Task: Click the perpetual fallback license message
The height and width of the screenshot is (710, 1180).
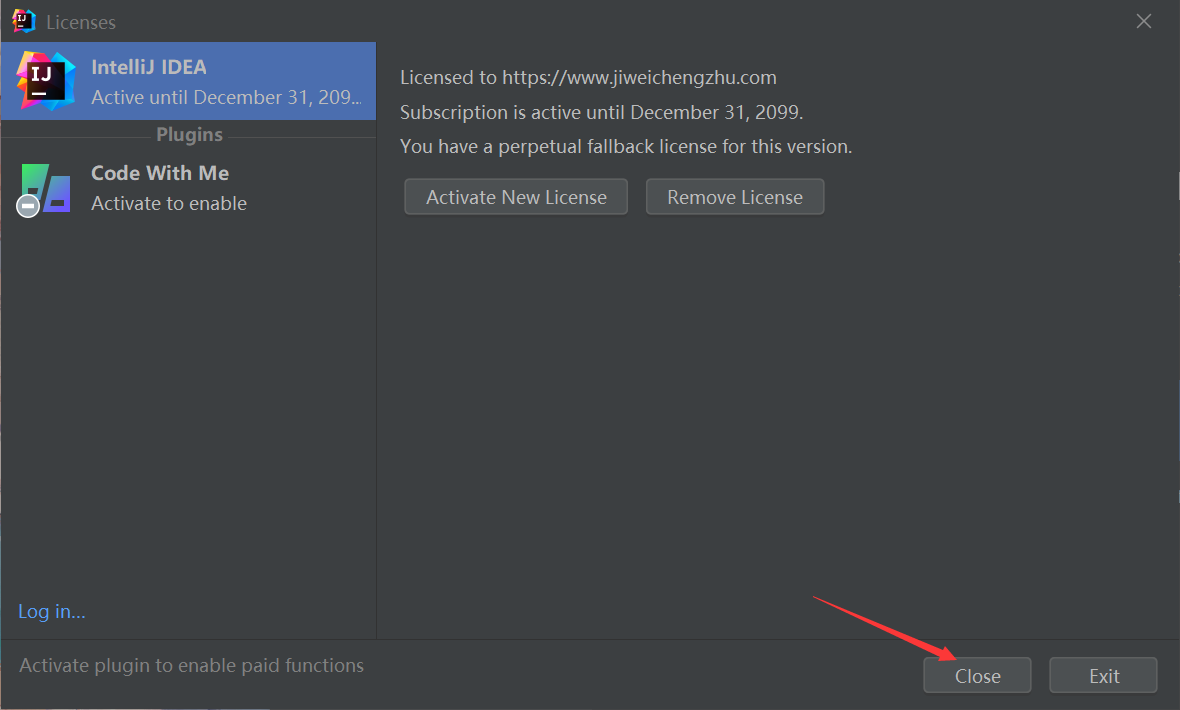Action: [626, 146]
